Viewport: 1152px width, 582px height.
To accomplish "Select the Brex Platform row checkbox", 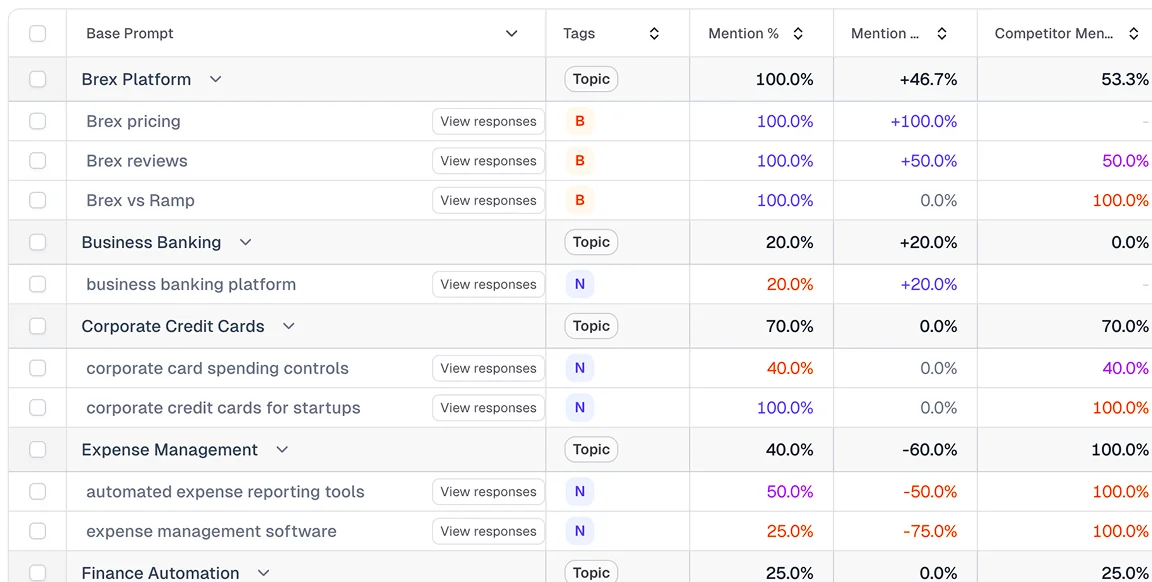I will 37,78.
